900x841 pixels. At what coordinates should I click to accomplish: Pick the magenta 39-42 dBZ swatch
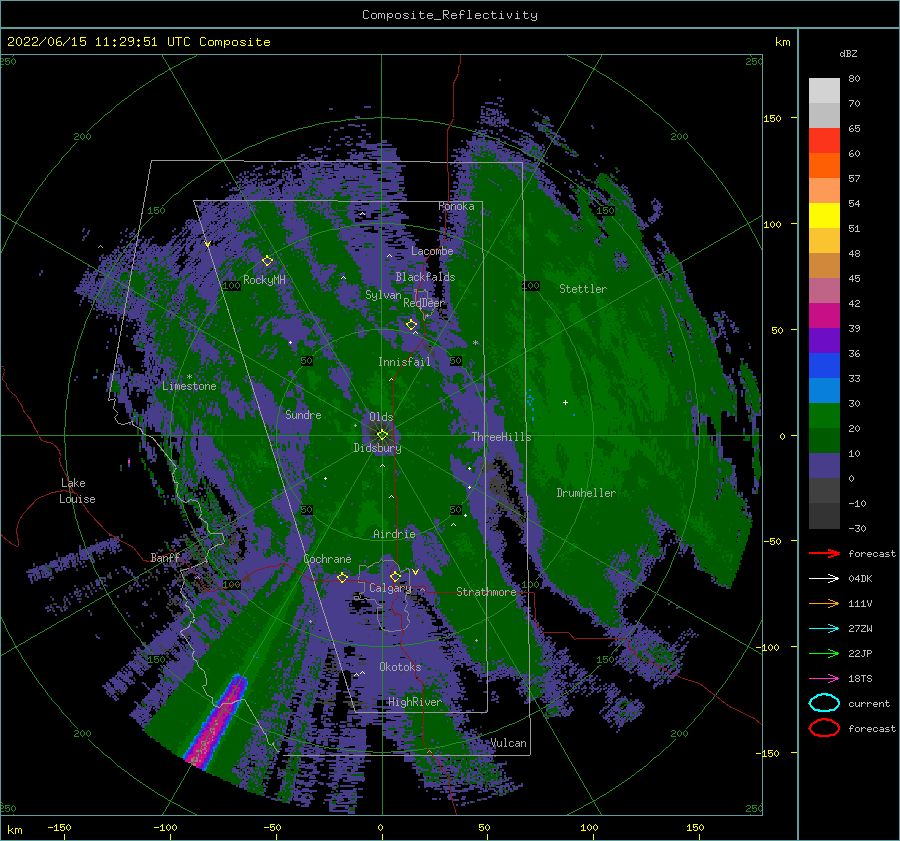pos(824,315)
